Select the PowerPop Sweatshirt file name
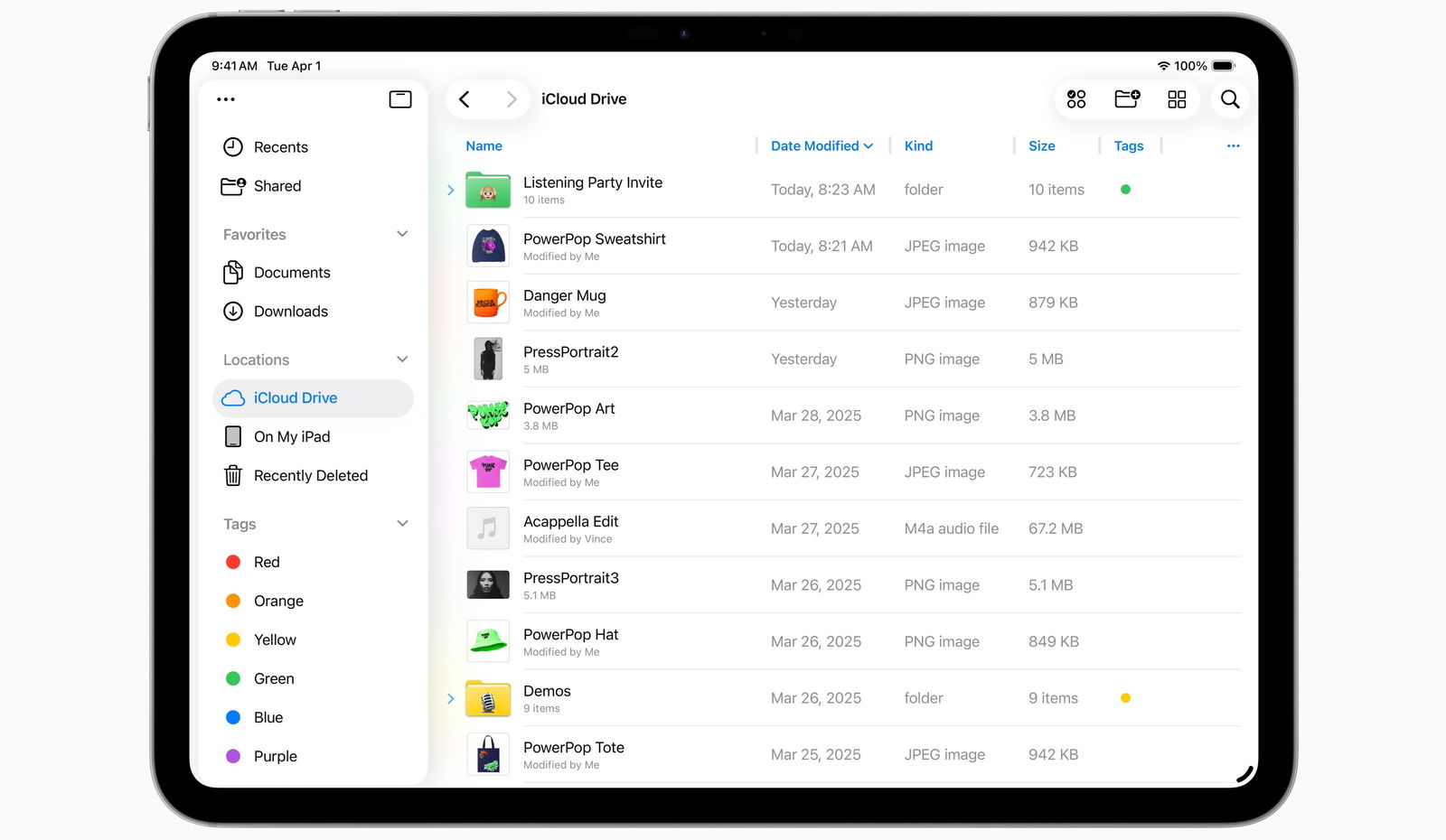This screenshot has width=1446, height=840. click(x=595, y=239)
